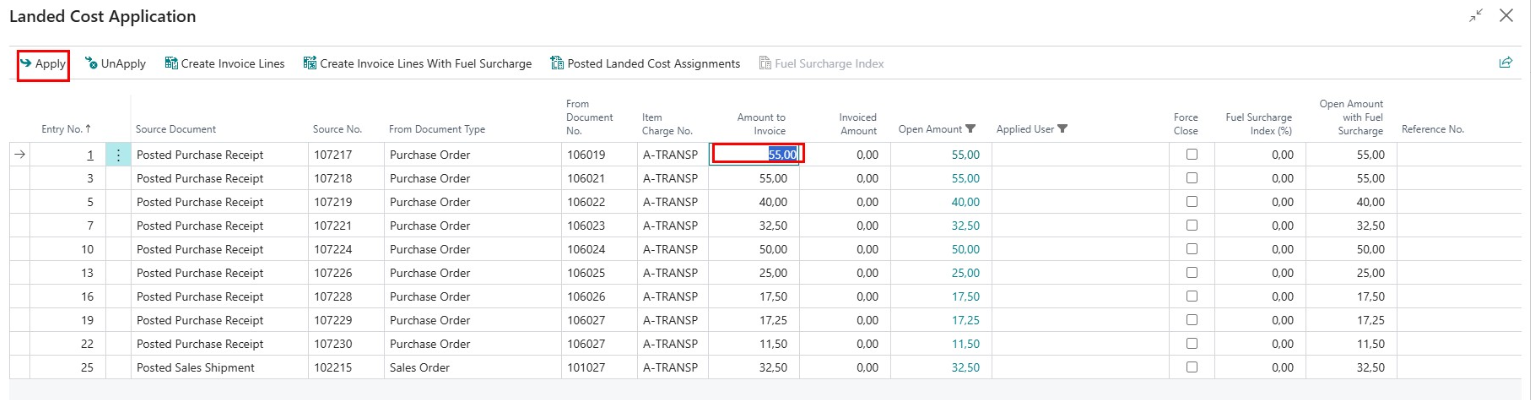Image resolution: width=1531 pixels, height=400 pixels.
Task: Click Create Invoice Lines With Fuel Surcharge
Action: point(417,64)
